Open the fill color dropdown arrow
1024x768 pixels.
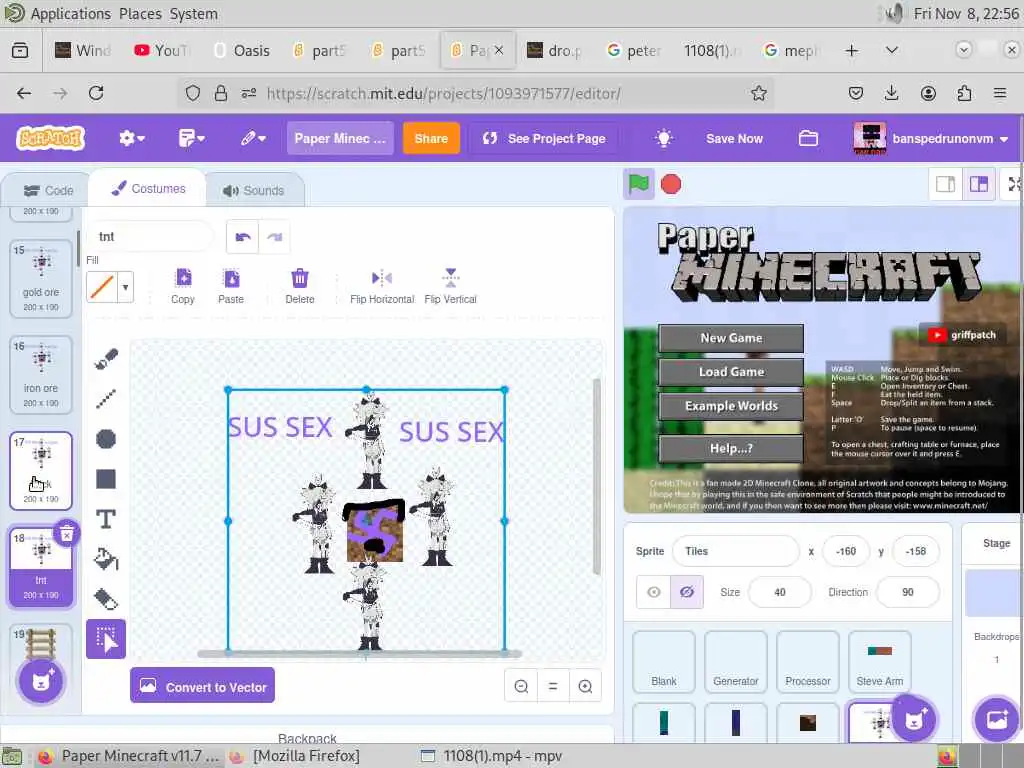[125, 287]
